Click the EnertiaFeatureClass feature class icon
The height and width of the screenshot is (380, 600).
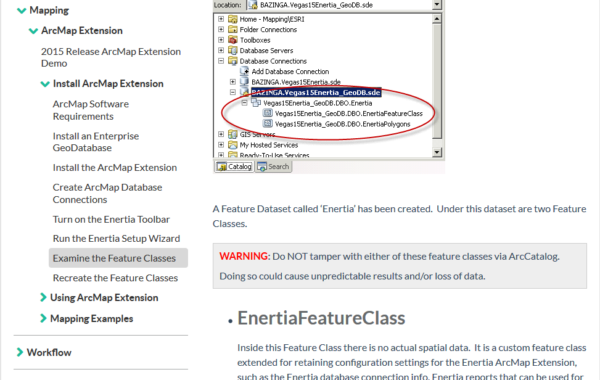point(268,113)
